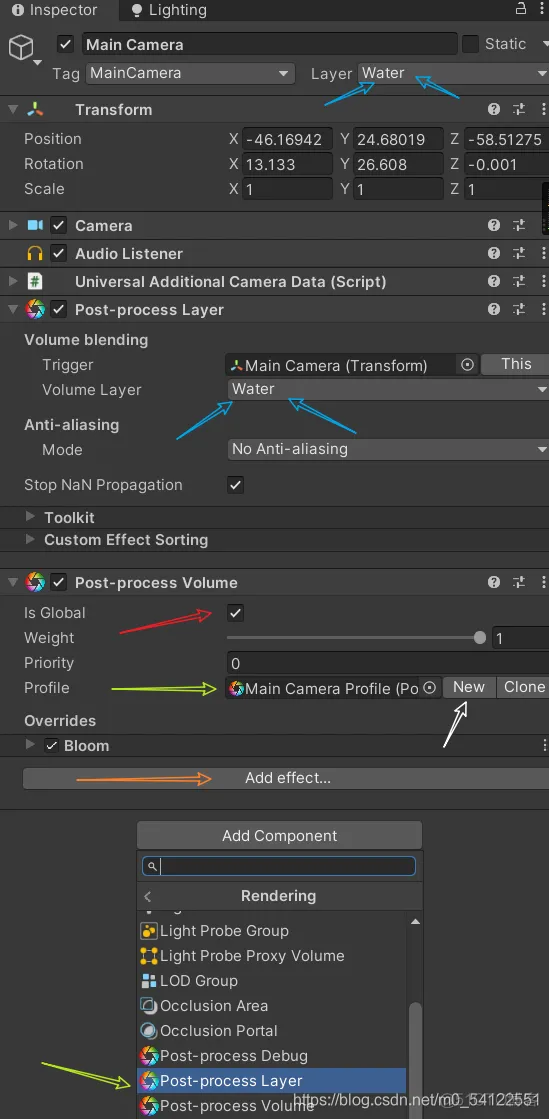
Task: Open Camera component help icon
Action: click(x=493, y=226)
